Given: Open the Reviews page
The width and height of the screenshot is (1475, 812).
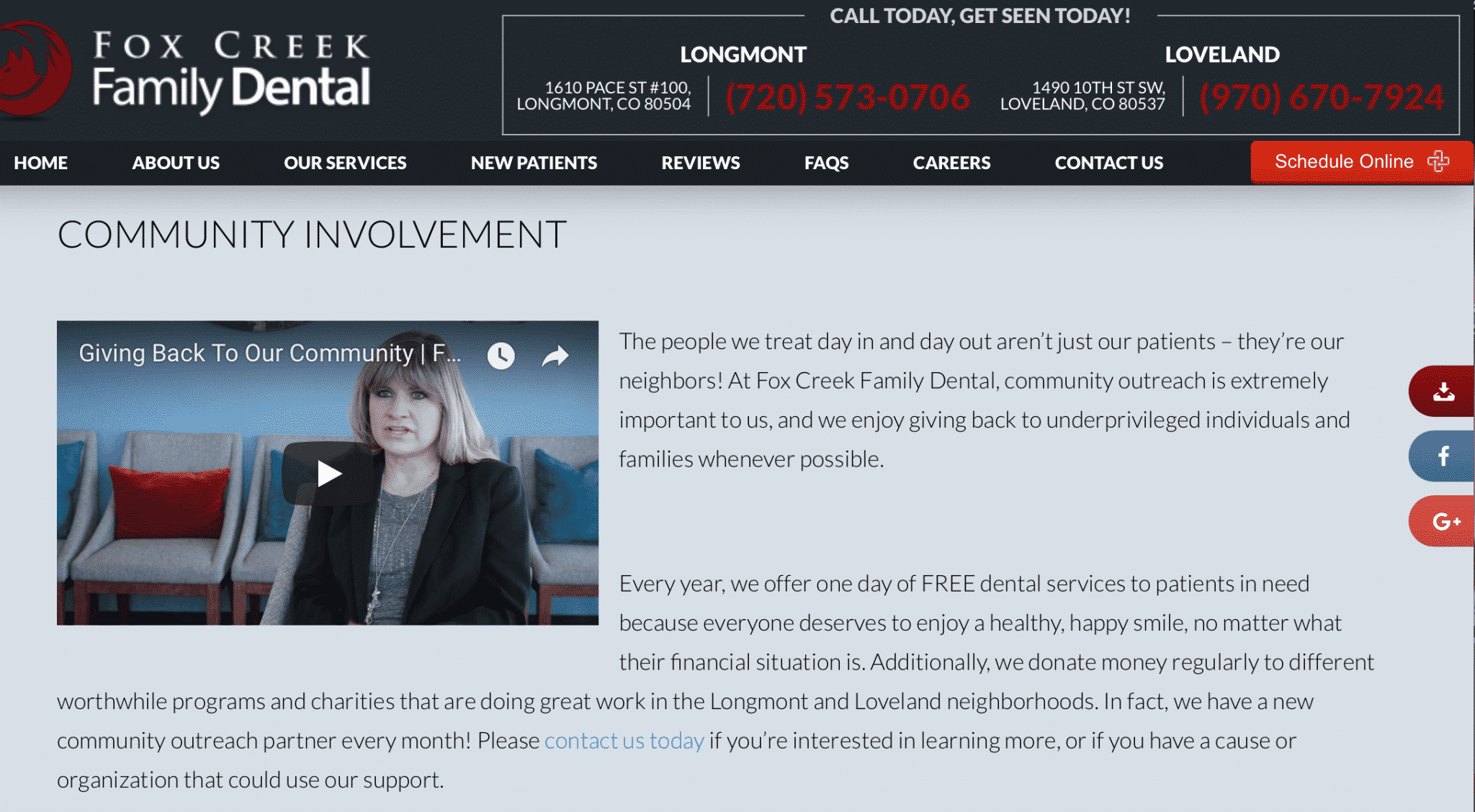Looking at the screenshot, I should pyautogui.click(x=701, y=163).
